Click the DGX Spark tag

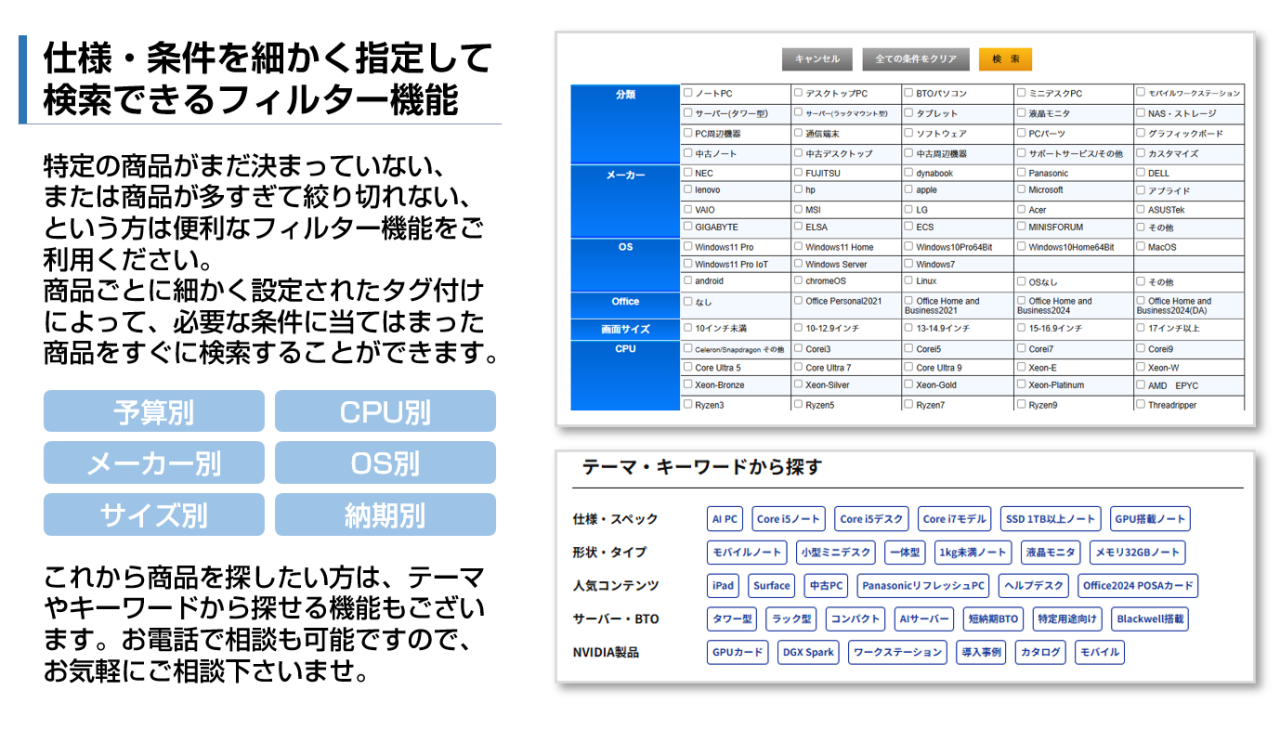tap(808, 653)
